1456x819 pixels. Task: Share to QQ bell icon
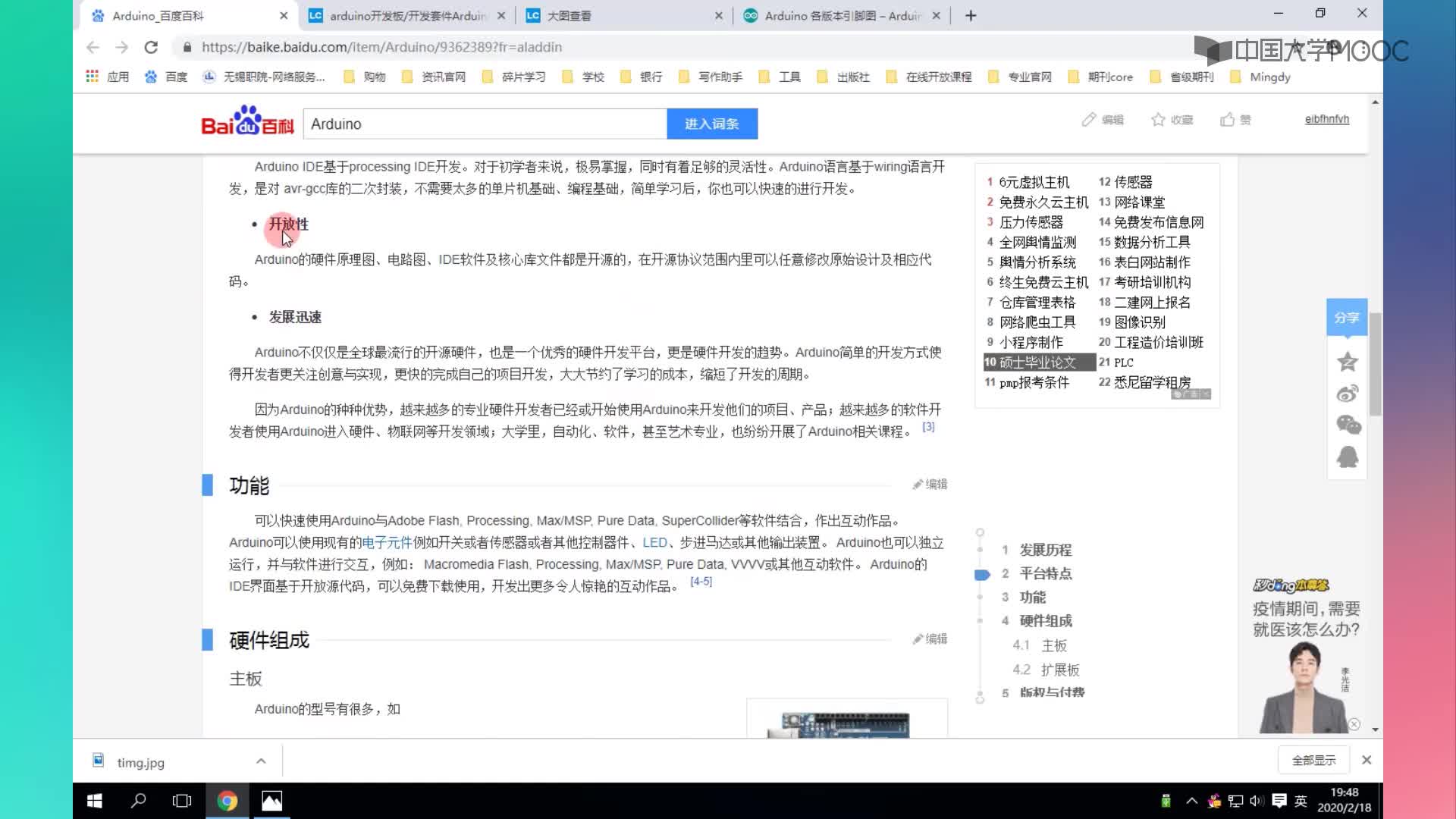pyautogui.click(x=1348, y=457)
